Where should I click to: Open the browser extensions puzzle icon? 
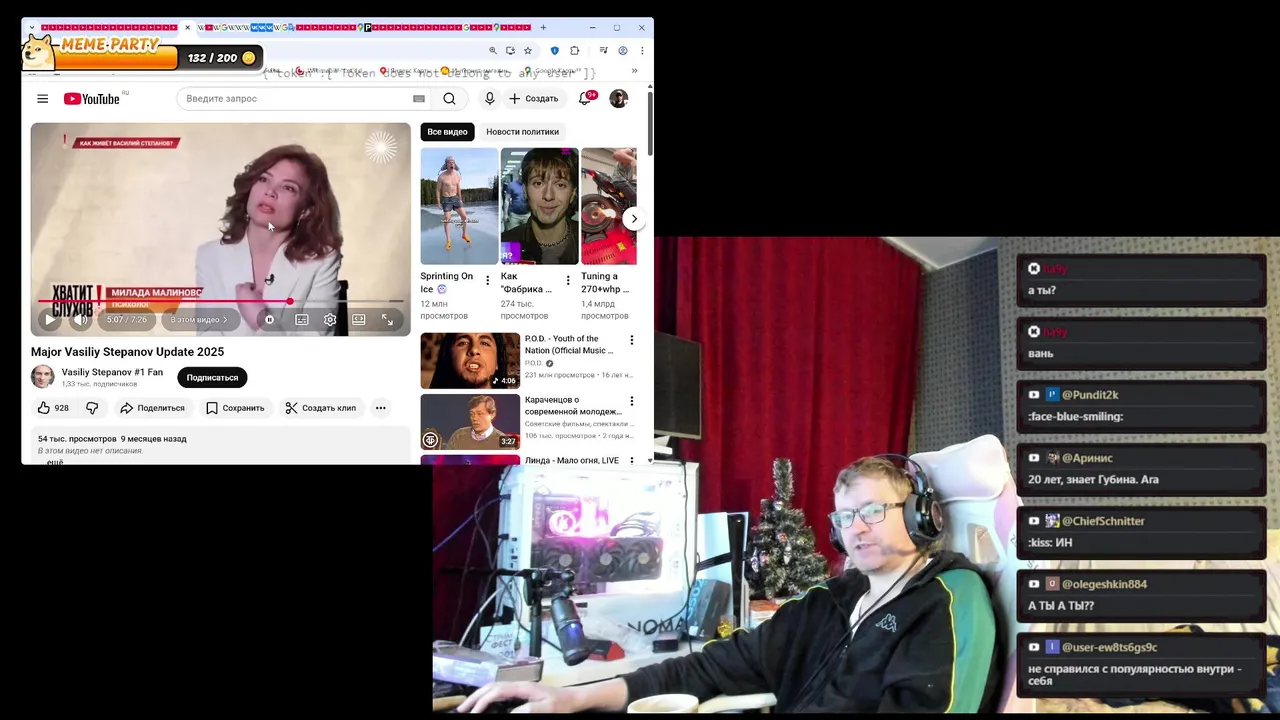click(574, 50)
